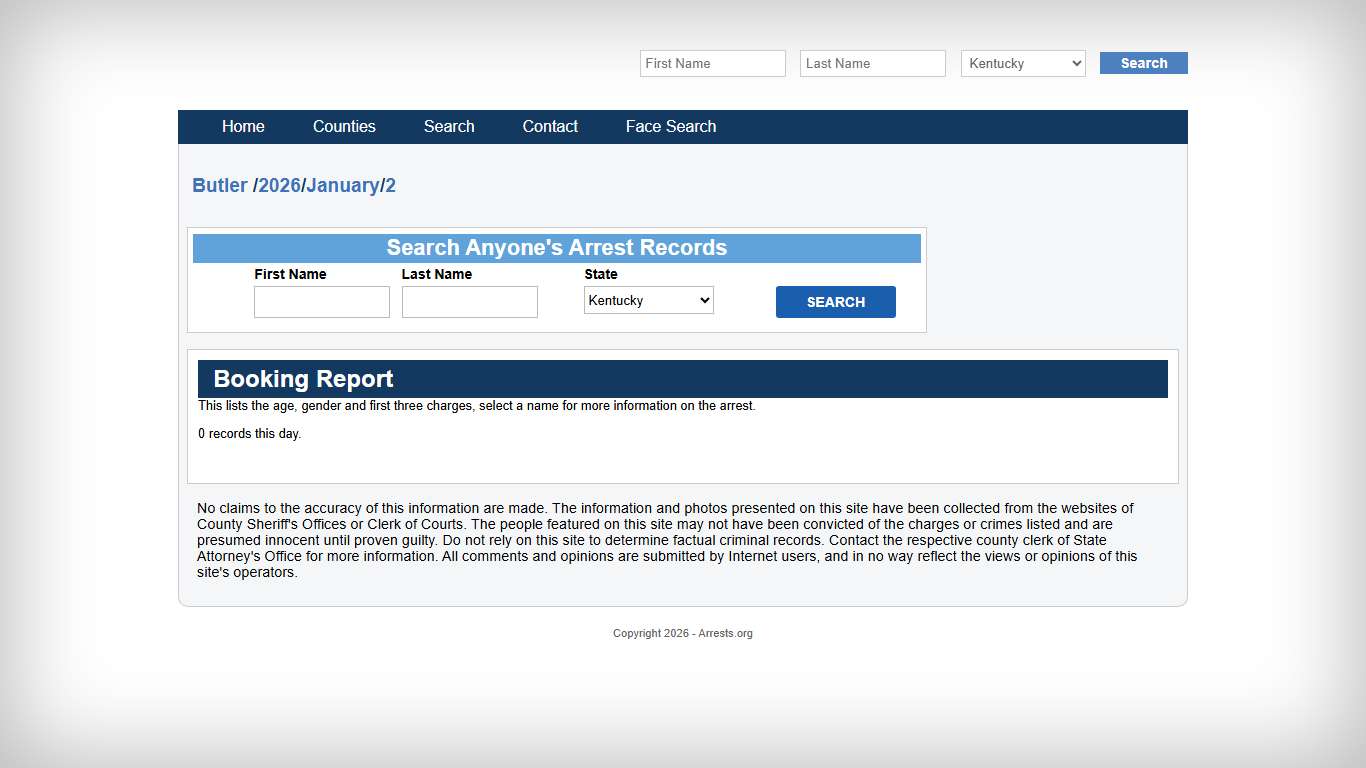Open the Search page from navigation
This screenshot has height=768, width=1366.
(448, 126)
